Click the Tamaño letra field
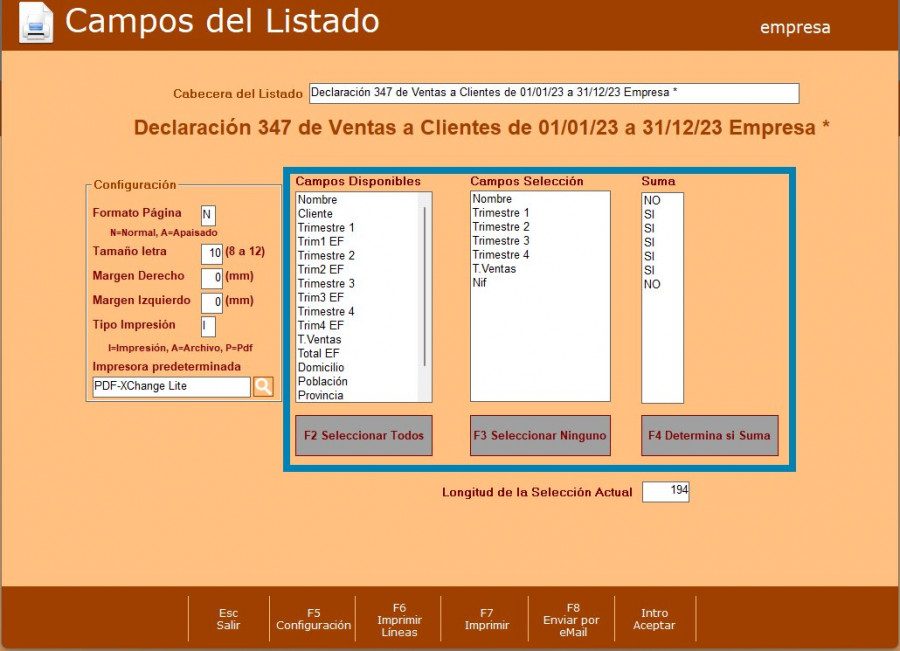This screenshot has width=900, height=651. pos(211,253)
